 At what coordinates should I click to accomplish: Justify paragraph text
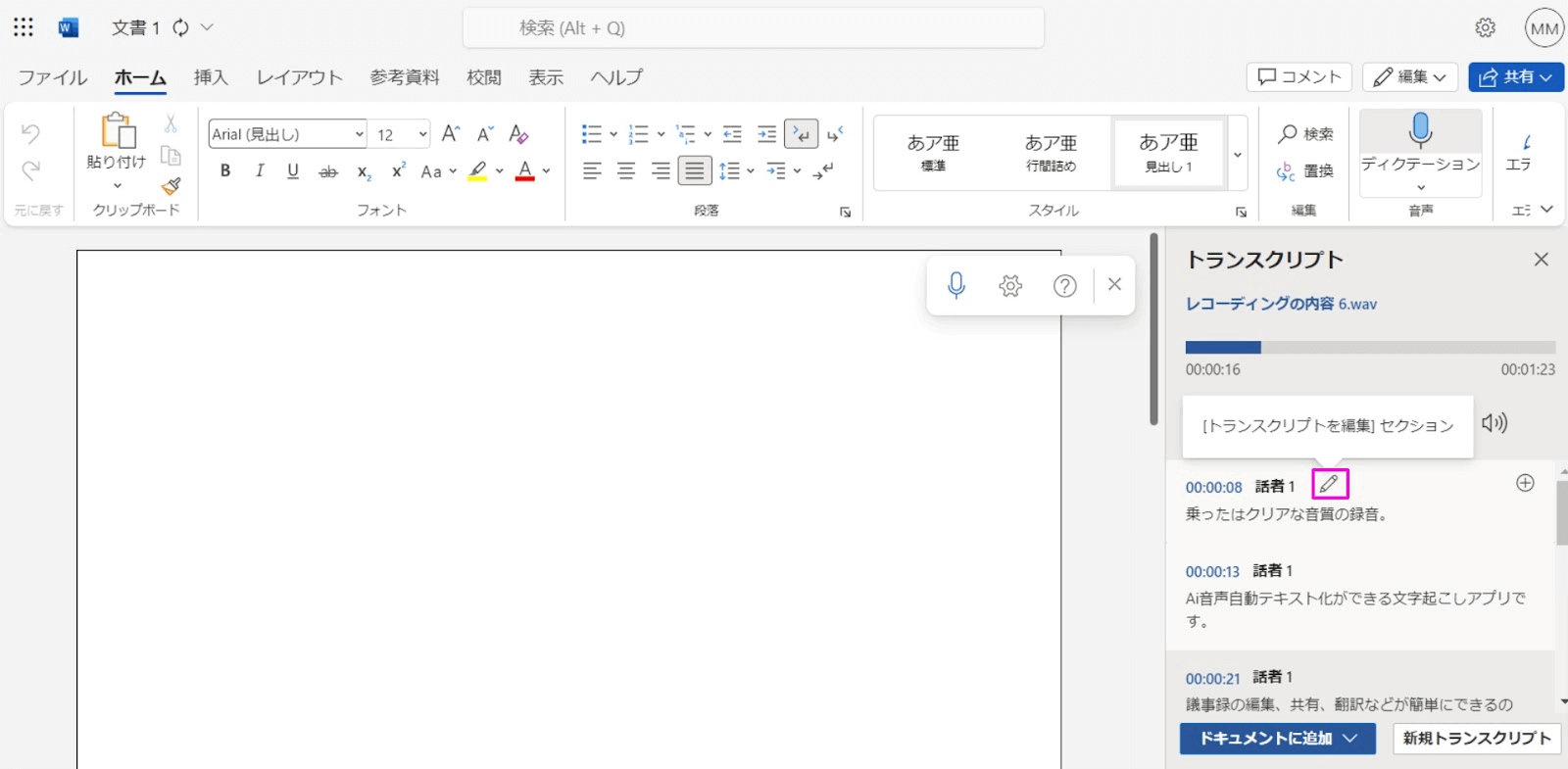[695, 171]
